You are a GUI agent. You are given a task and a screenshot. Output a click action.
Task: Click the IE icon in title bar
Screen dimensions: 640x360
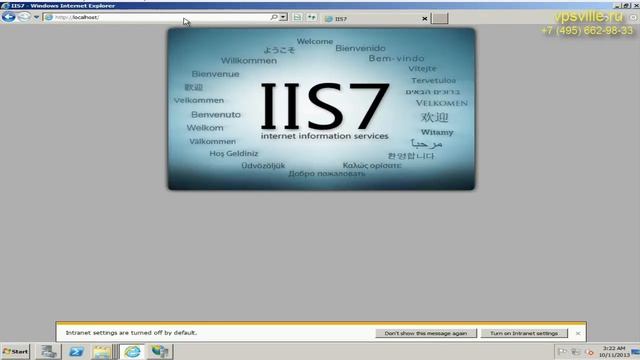coord(5,6)
